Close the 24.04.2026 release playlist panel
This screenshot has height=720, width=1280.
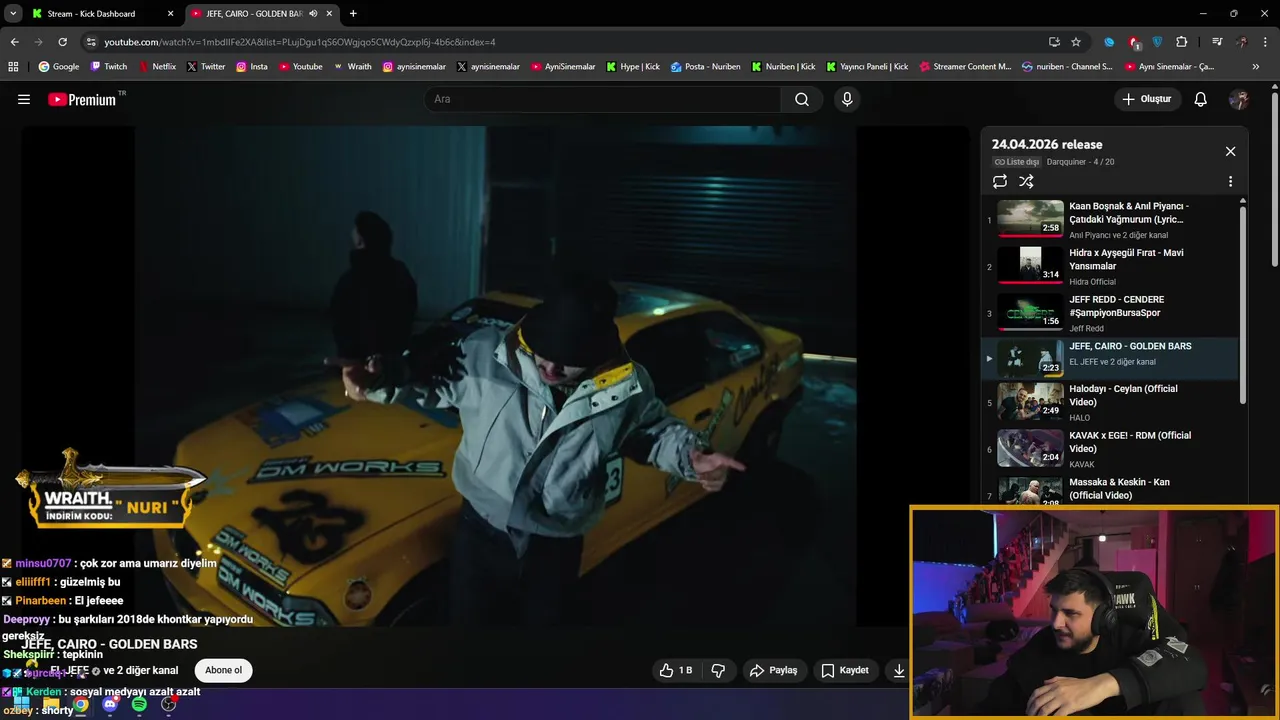(1230, 151)
